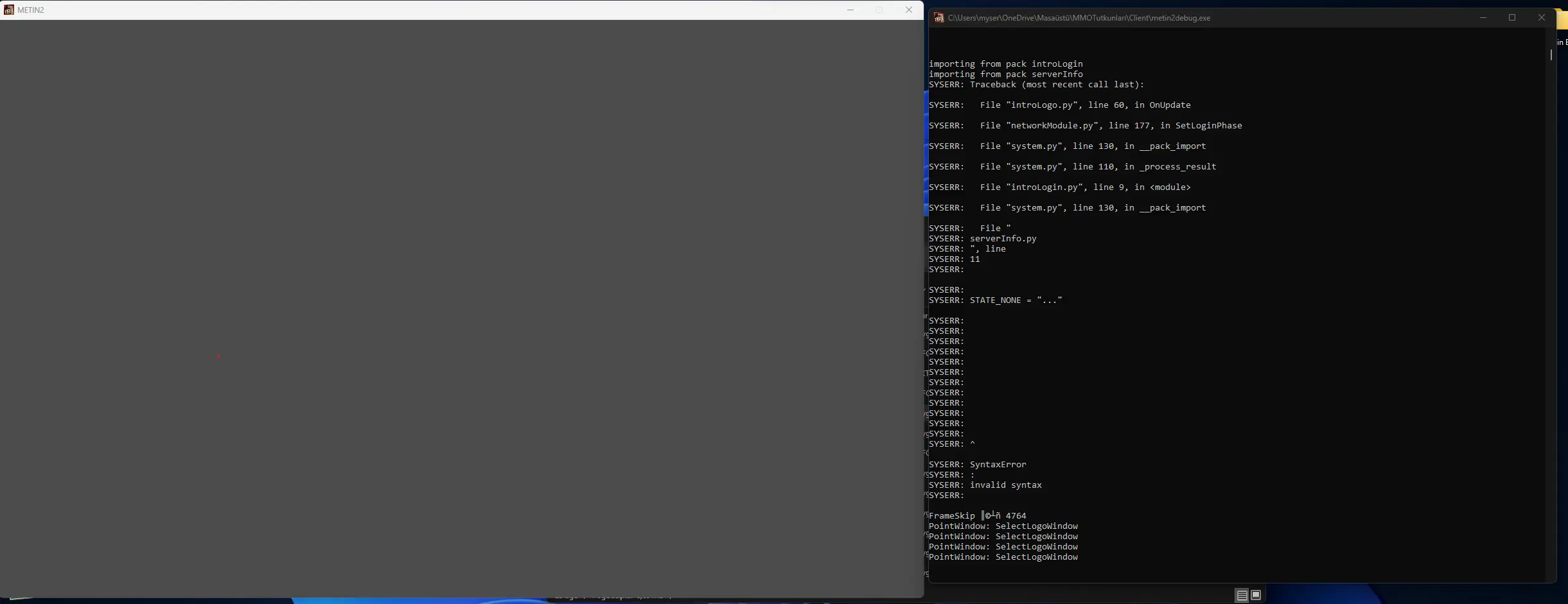Image resolution: width=1568 pixels, height=604 pixels.
Task: Click the 'introLogin.py, line 9' error line
Action: click(x=1060, y=187)
